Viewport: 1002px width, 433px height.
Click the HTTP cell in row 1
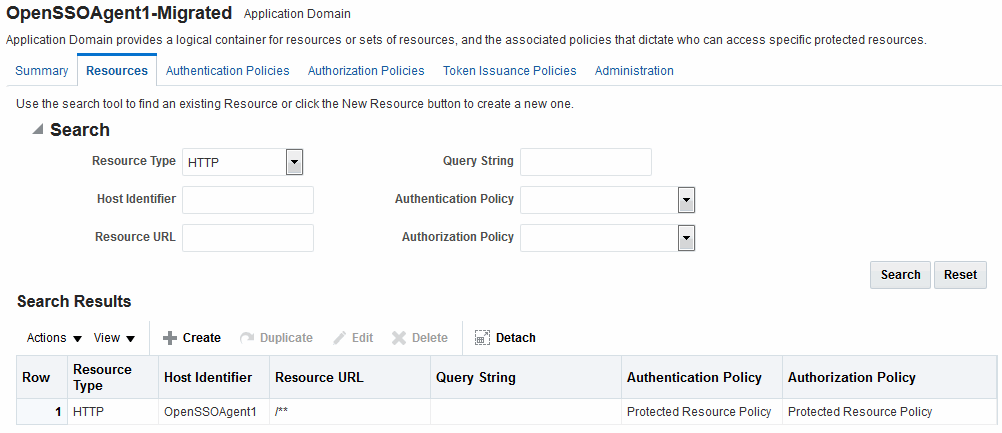tap(113, 412)
